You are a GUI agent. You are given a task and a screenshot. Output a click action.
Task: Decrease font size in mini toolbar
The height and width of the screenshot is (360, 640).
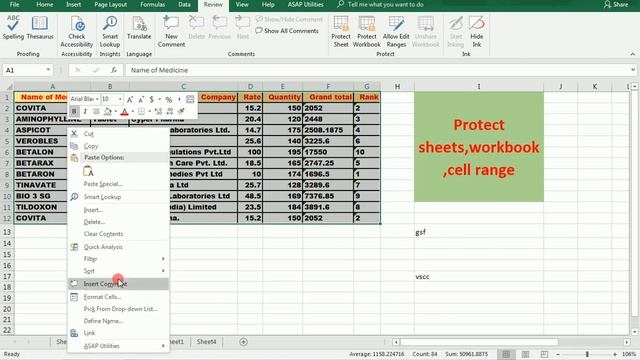(x=141, y=99)
